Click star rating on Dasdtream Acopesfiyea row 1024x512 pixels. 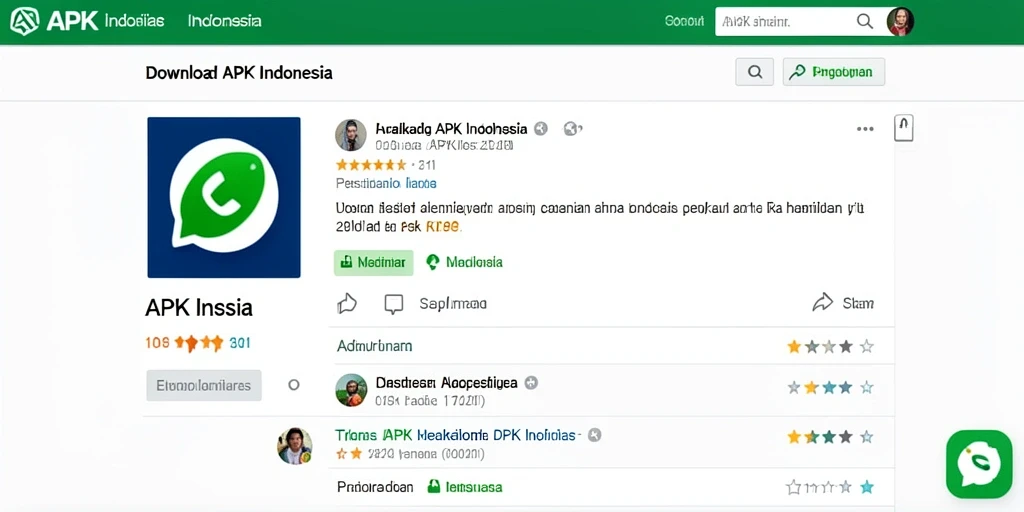tap(830, 388)
